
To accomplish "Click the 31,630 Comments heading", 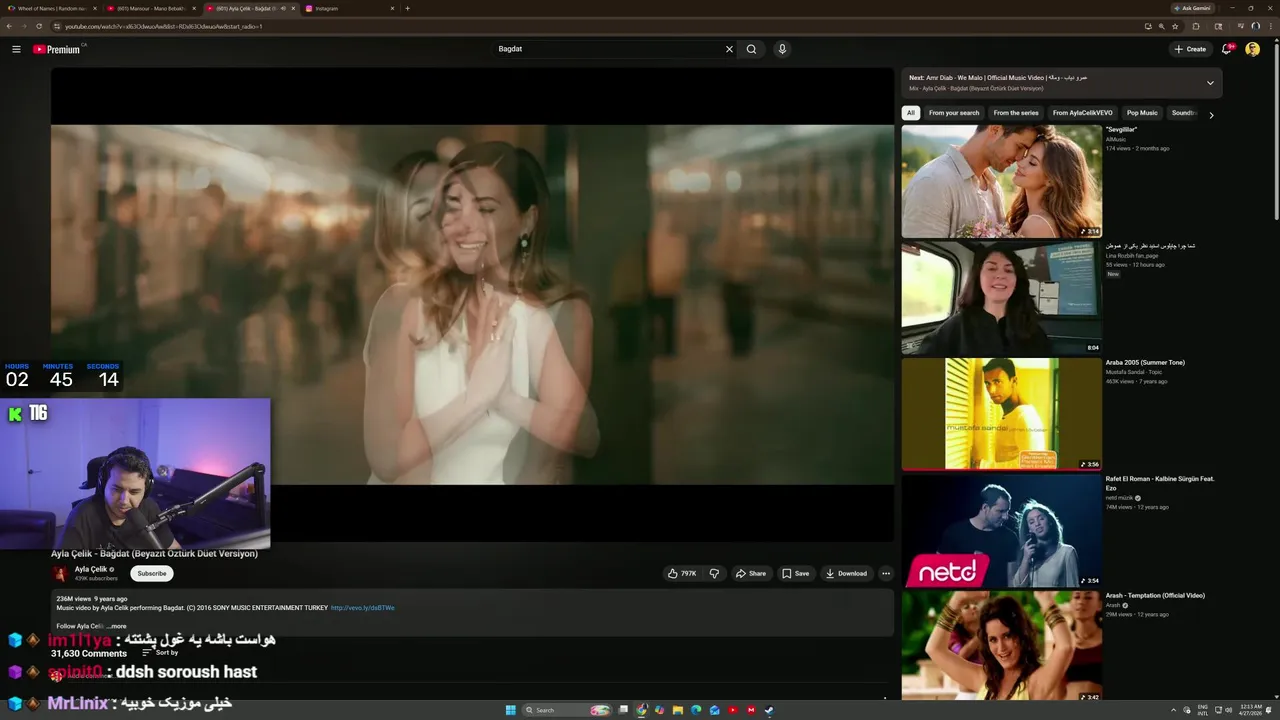I will tap(89, 653).
